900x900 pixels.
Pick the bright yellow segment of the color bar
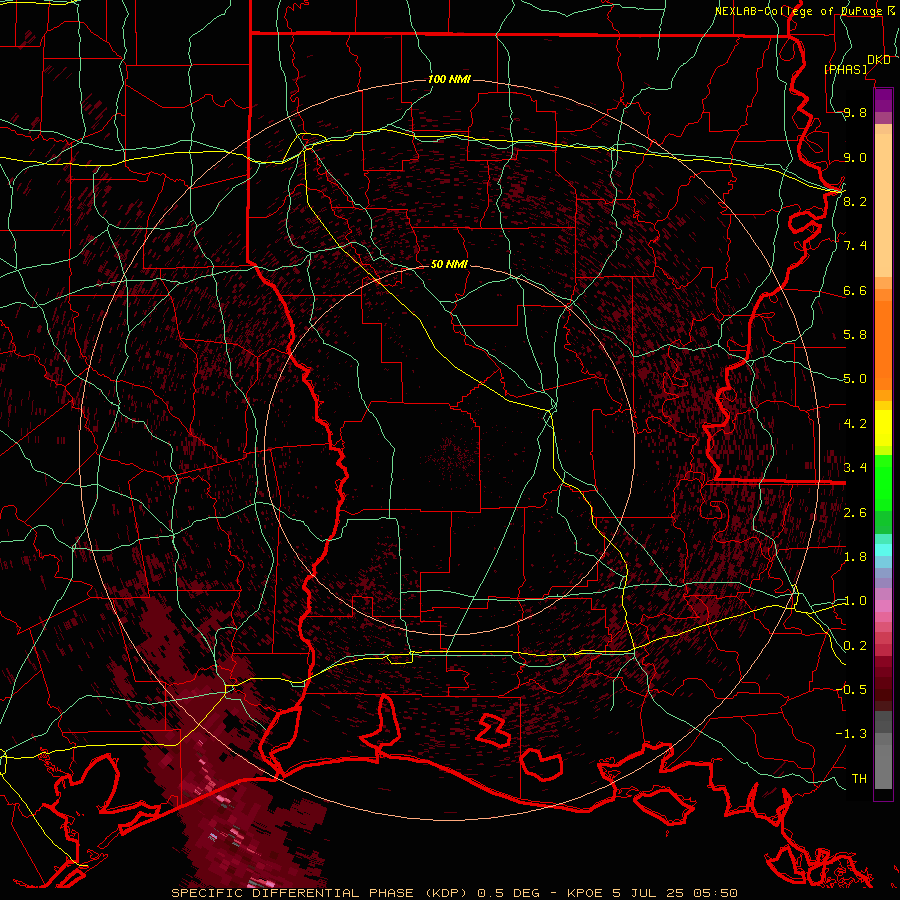coord(883,428)
